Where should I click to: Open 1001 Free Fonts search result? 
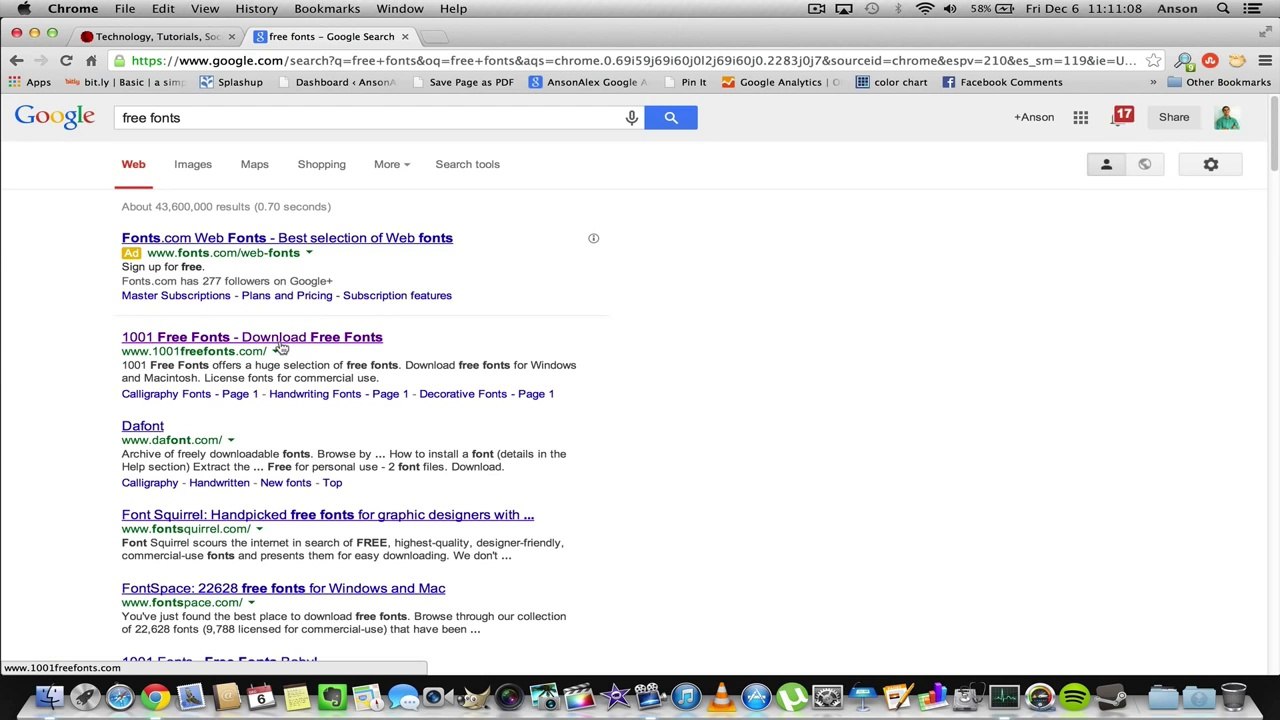[252, 337]
